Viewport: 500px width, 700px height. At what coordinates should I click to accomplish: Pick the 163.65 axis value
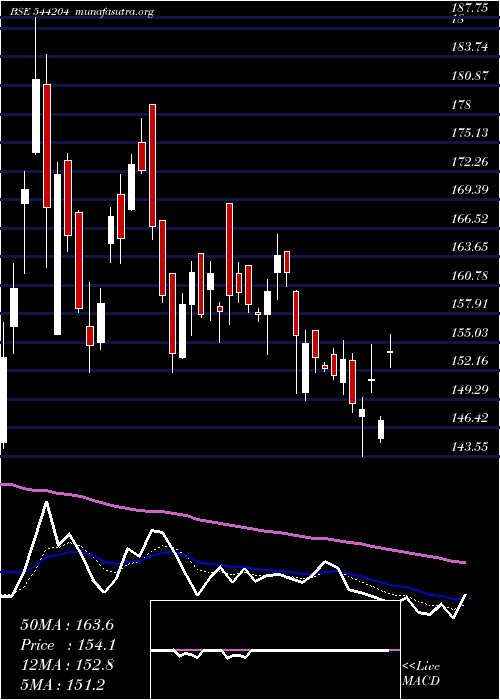point(469,247)
